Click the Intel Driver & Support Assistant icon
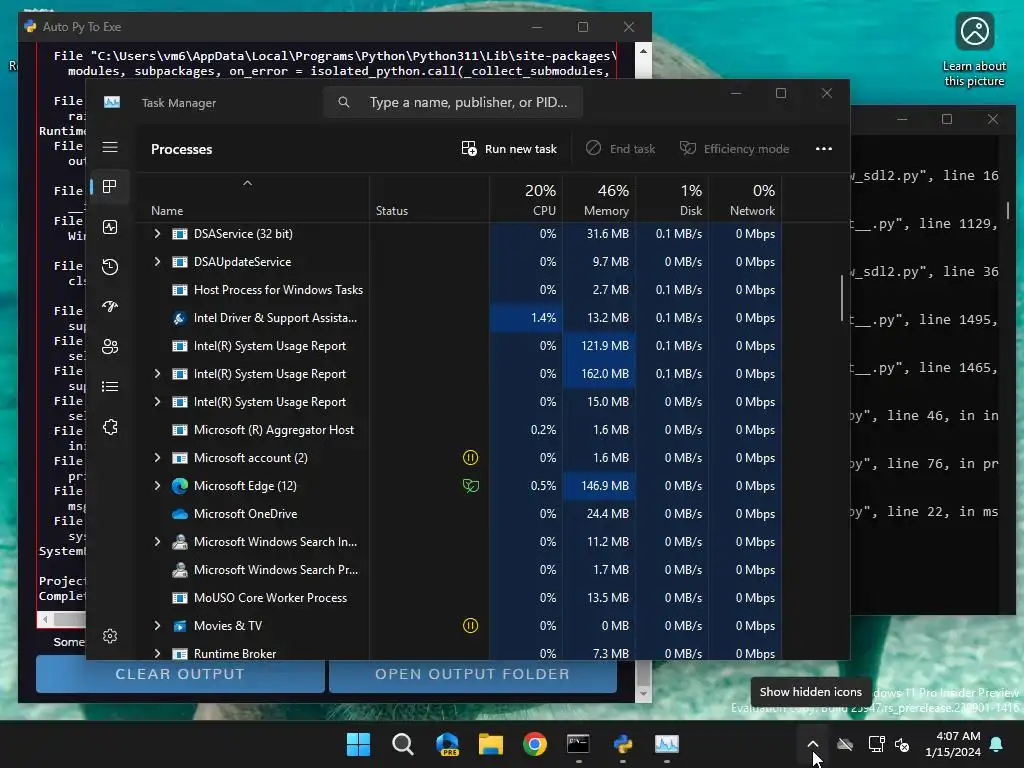The height and width of the screenshot is (768, 1024). coord(180,318)
